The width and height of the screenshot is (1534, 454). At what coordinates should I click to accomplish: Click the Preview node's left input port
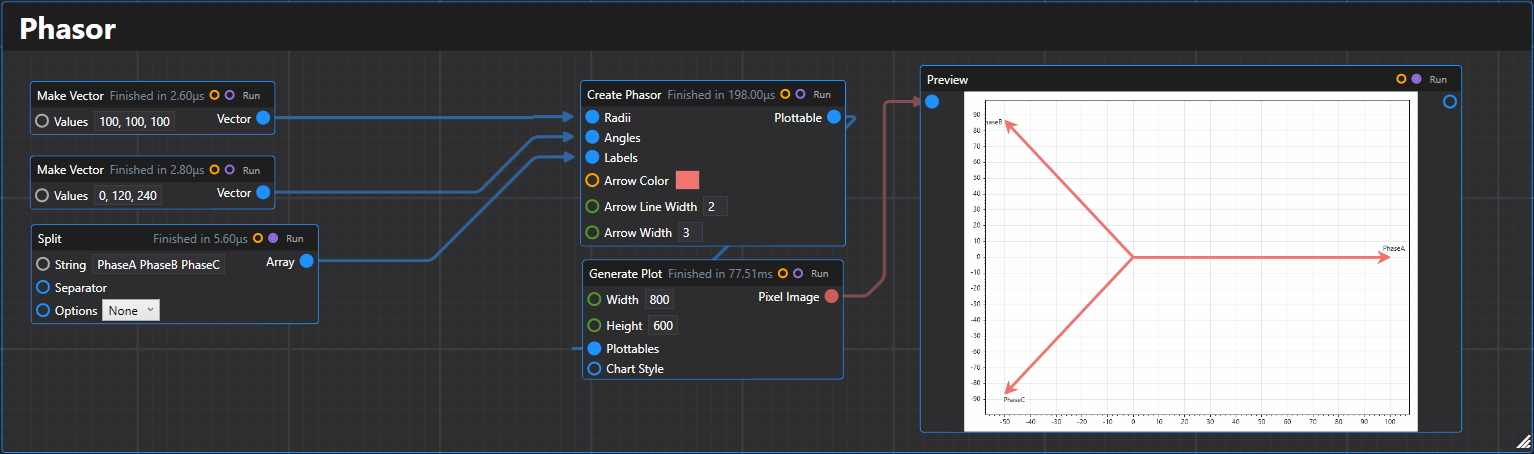tap(932, 101)
